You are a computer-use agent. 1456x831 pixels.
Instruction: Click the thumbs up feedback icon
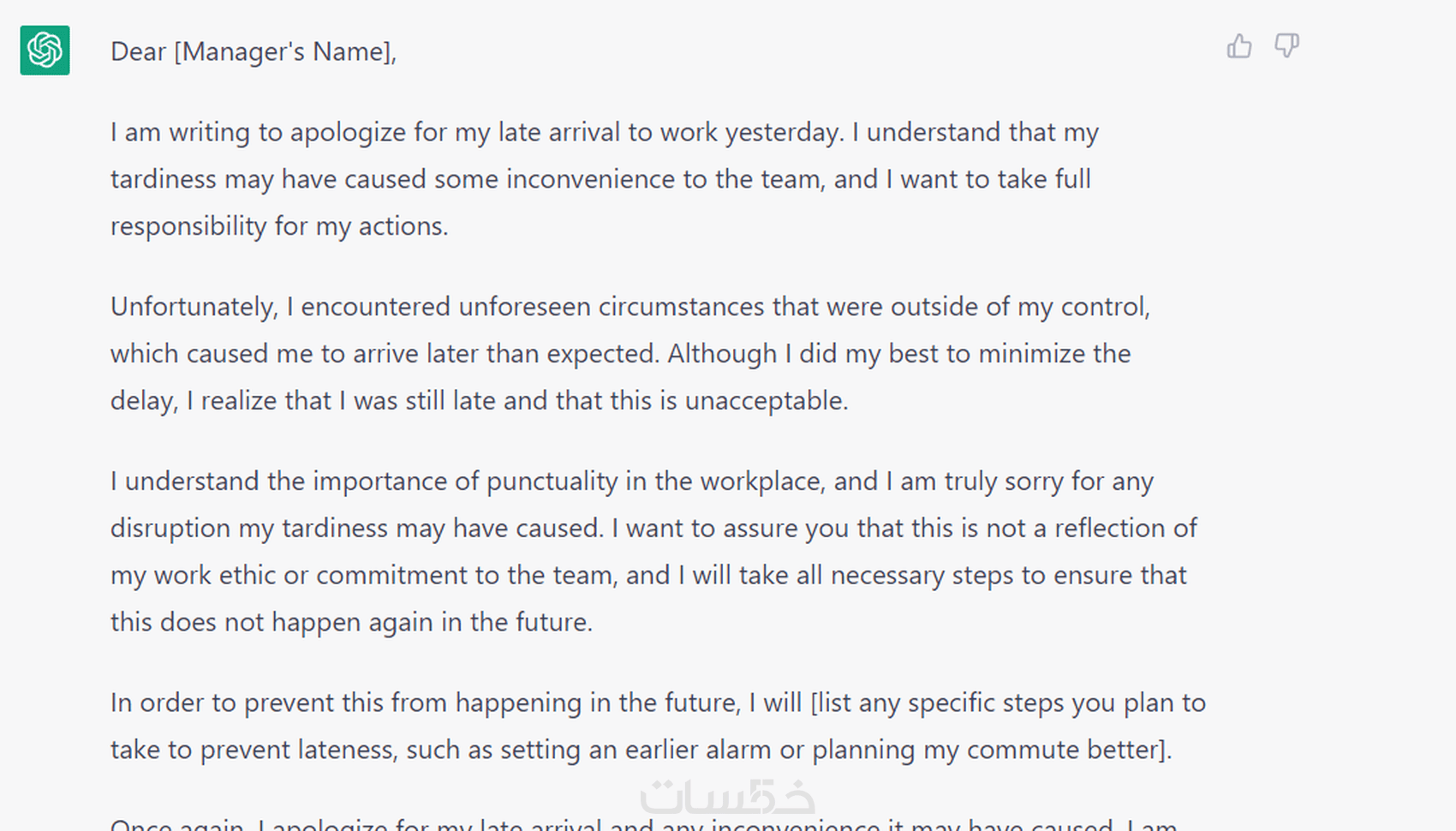[1238, 46]
